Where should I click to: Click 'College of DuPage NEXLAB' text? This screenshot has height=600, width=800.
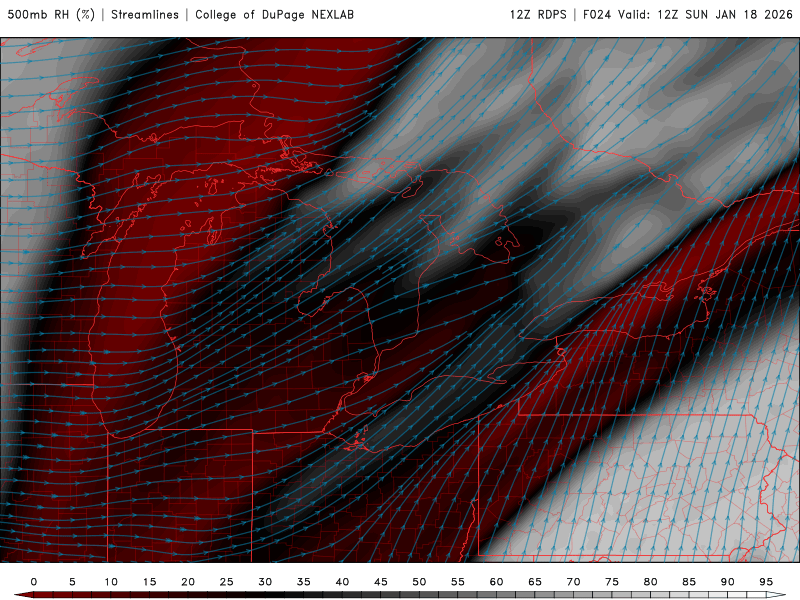(274, 15)
